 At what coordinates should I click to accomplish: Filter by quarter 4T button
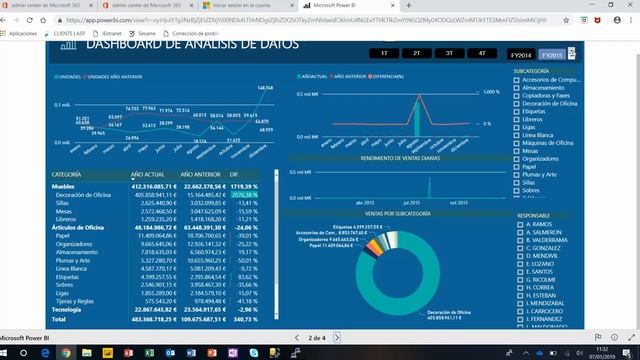point(482,53)
